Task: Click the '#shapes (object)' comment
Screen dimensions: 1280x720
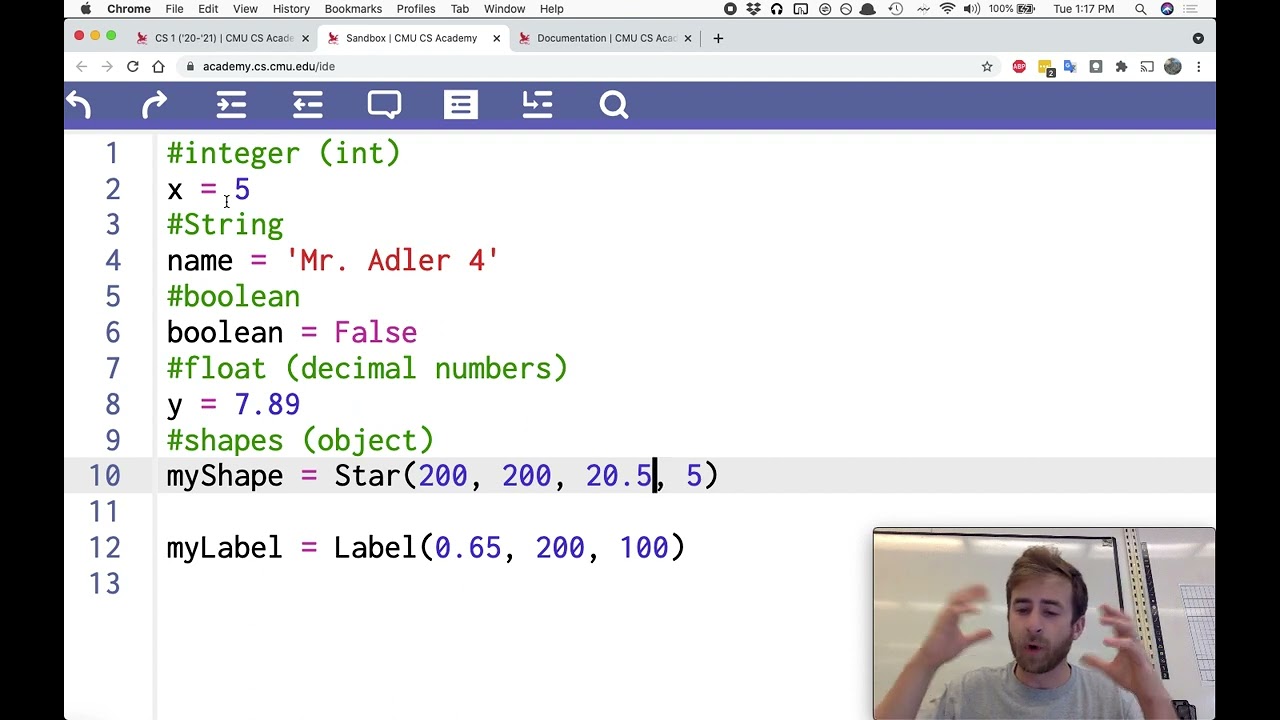Action: pyautogui.click(x=300, y=441)
